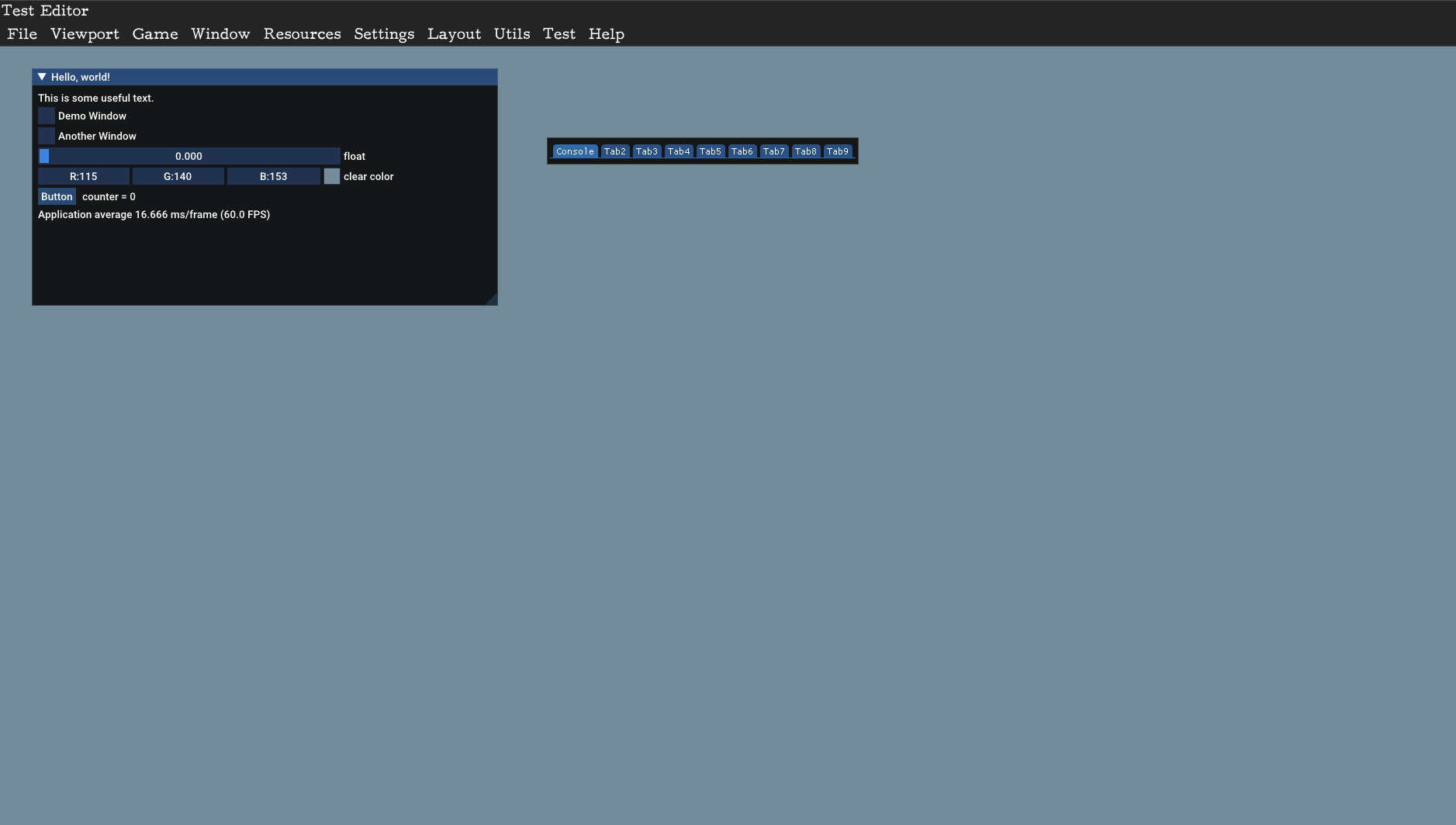Viewport: 1456px width, 825px height.
Task: Open the Game menu
Action: click(x=154, y=33)
